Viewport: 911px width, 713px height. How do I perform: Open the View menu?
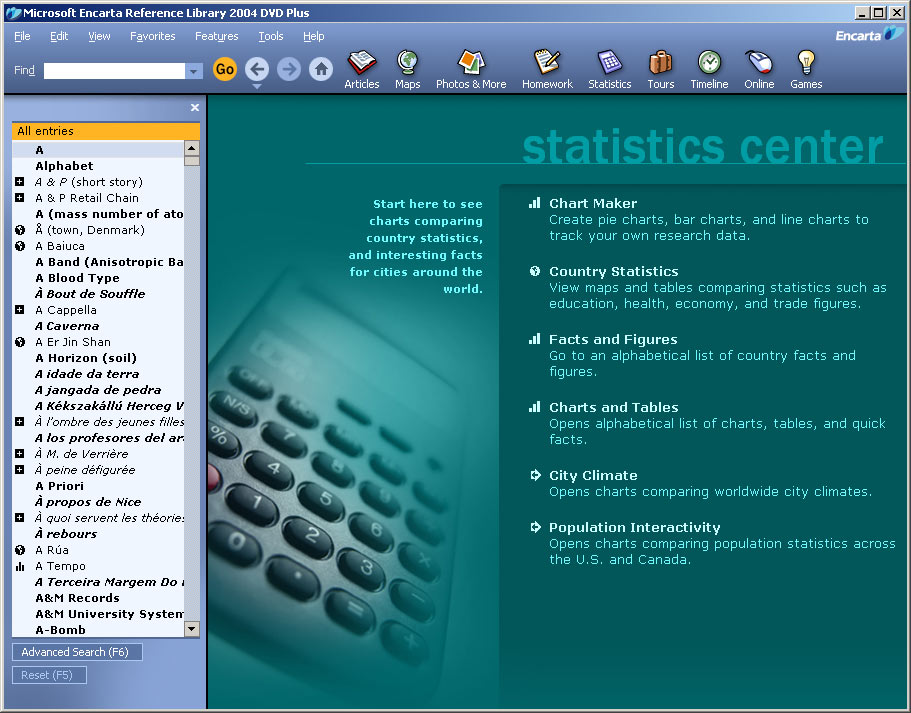click(99, 36)
